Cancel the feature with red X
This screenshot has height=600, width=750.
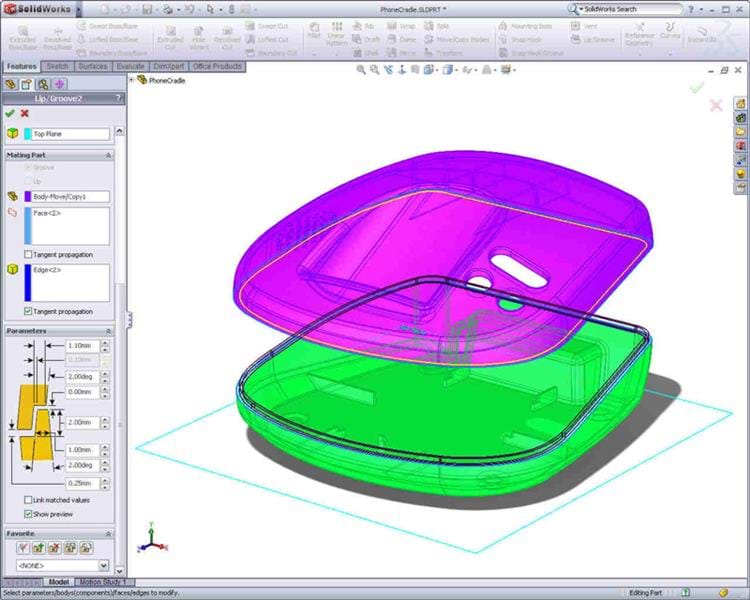[x=25, y=113]
